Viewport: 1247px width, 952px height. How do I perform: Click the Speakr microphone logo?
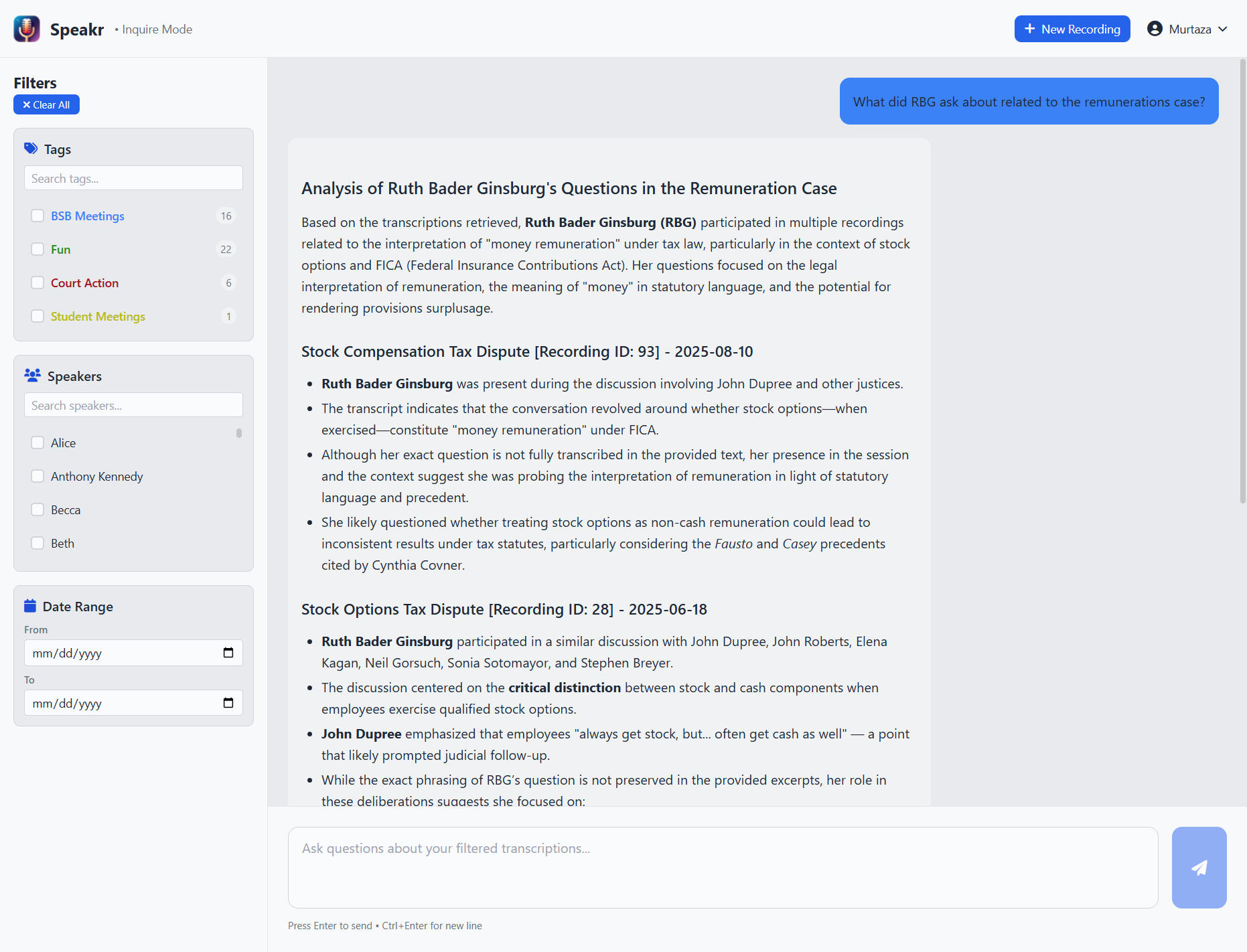tap(27, 29)
